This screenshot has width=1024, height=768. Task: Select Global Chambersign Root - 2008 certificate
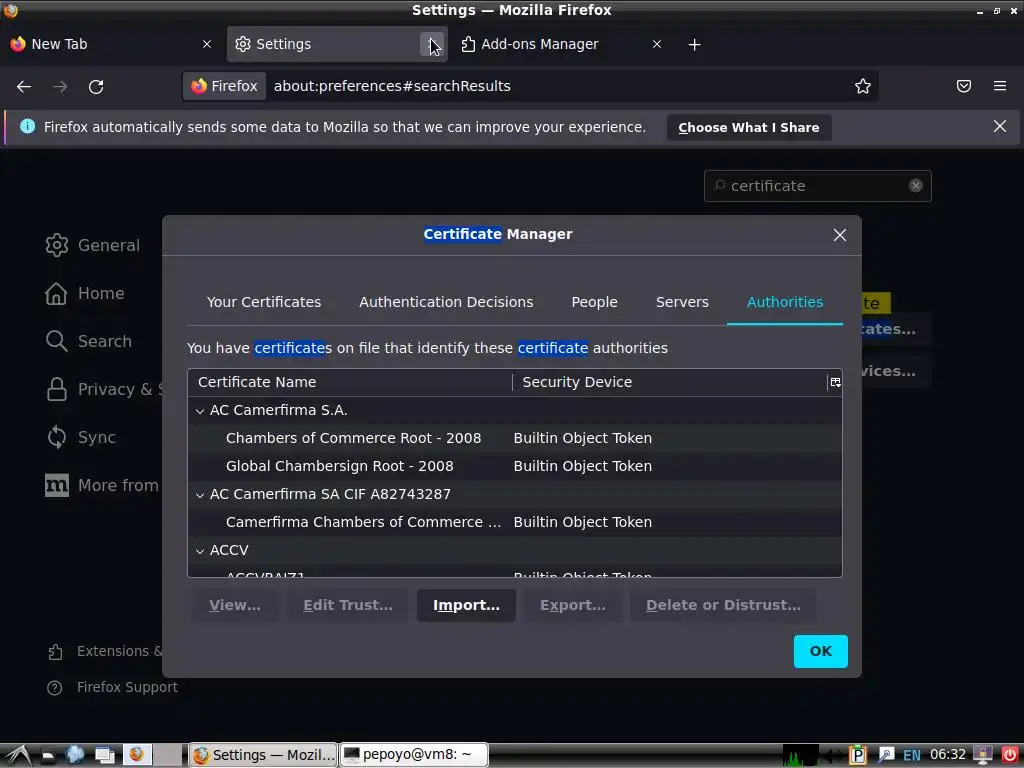[x=515, y=466]
